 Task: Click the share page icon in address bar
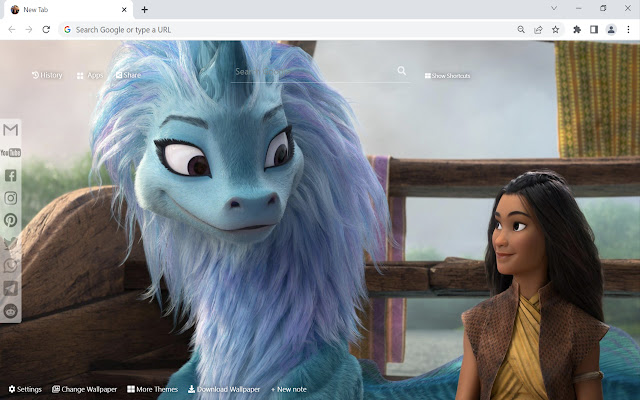click(x=538, y=29)
